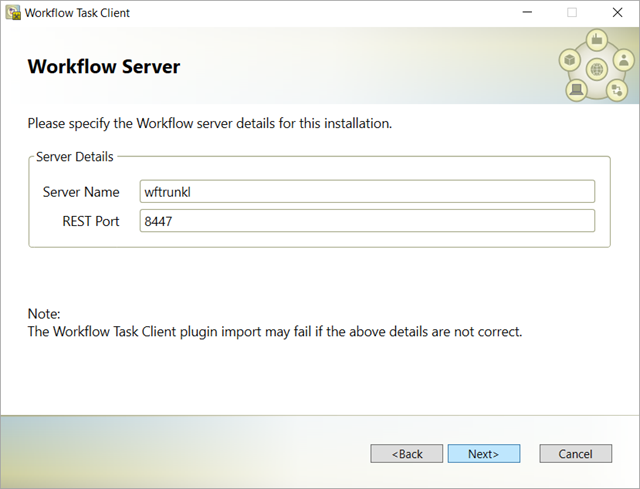Image resolution: width=640 pixels, height=489 pixels.
Task: Go back with the <Back button
Action: [x=407, y=453]
